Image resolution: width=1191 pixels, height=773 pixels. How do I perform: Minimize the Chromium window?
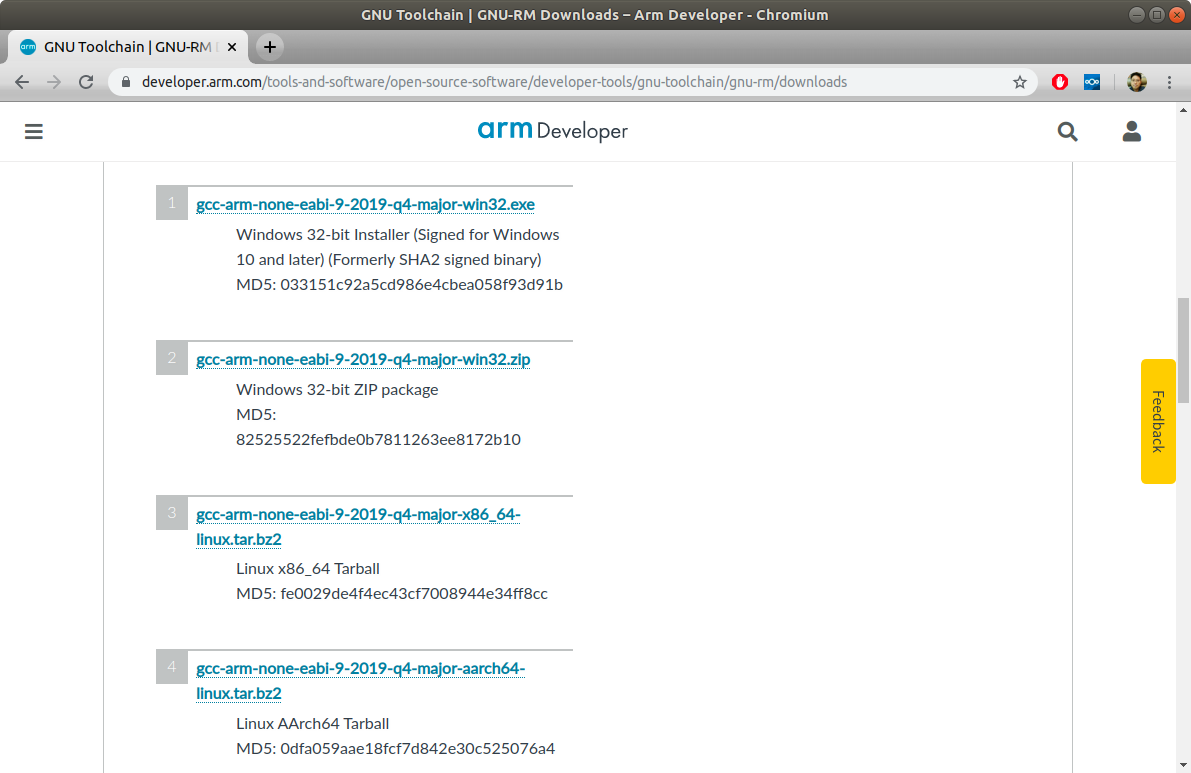[x=1136, y=14]
